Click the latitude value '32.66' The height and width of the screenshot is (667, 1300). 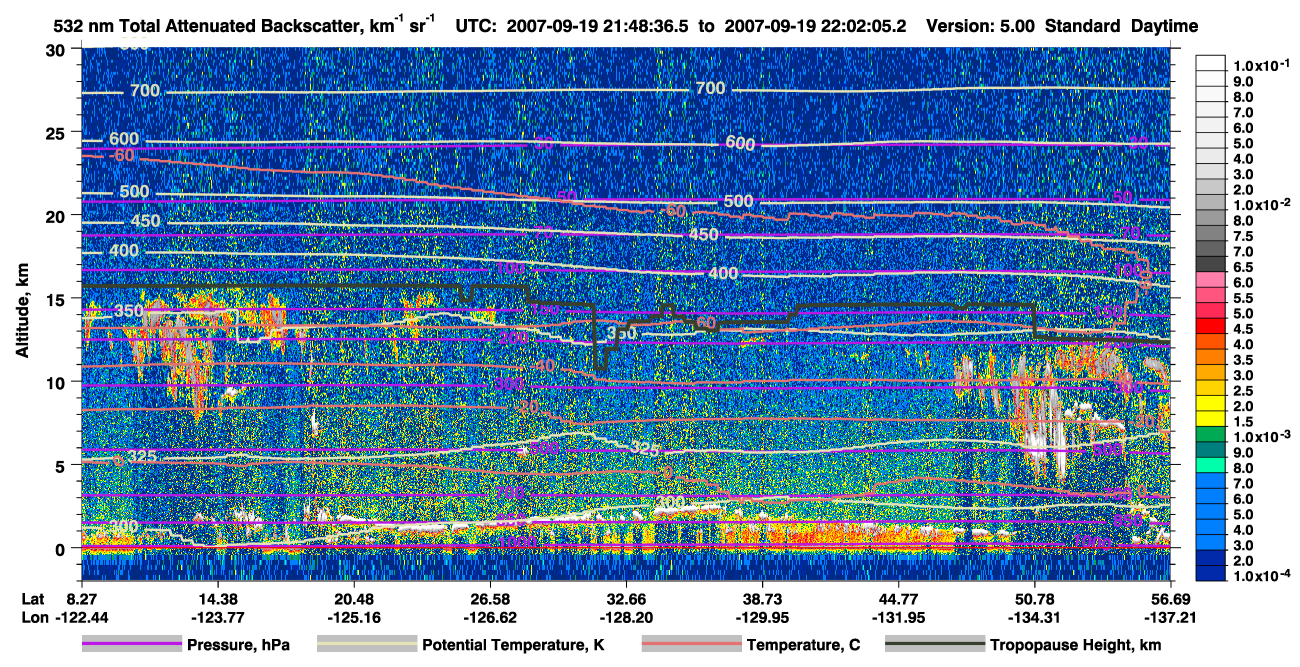[x=626, y=597]
